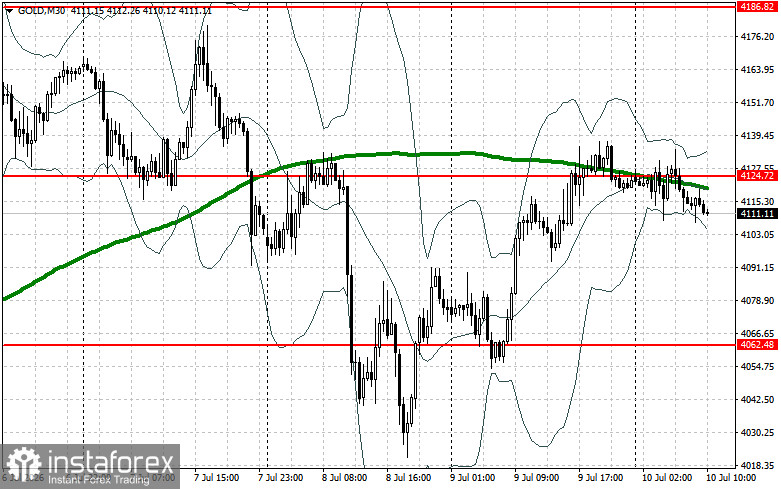781x489 pixels.
Task: Select the 4151.70 price axis value
Action: coord(757,103)
